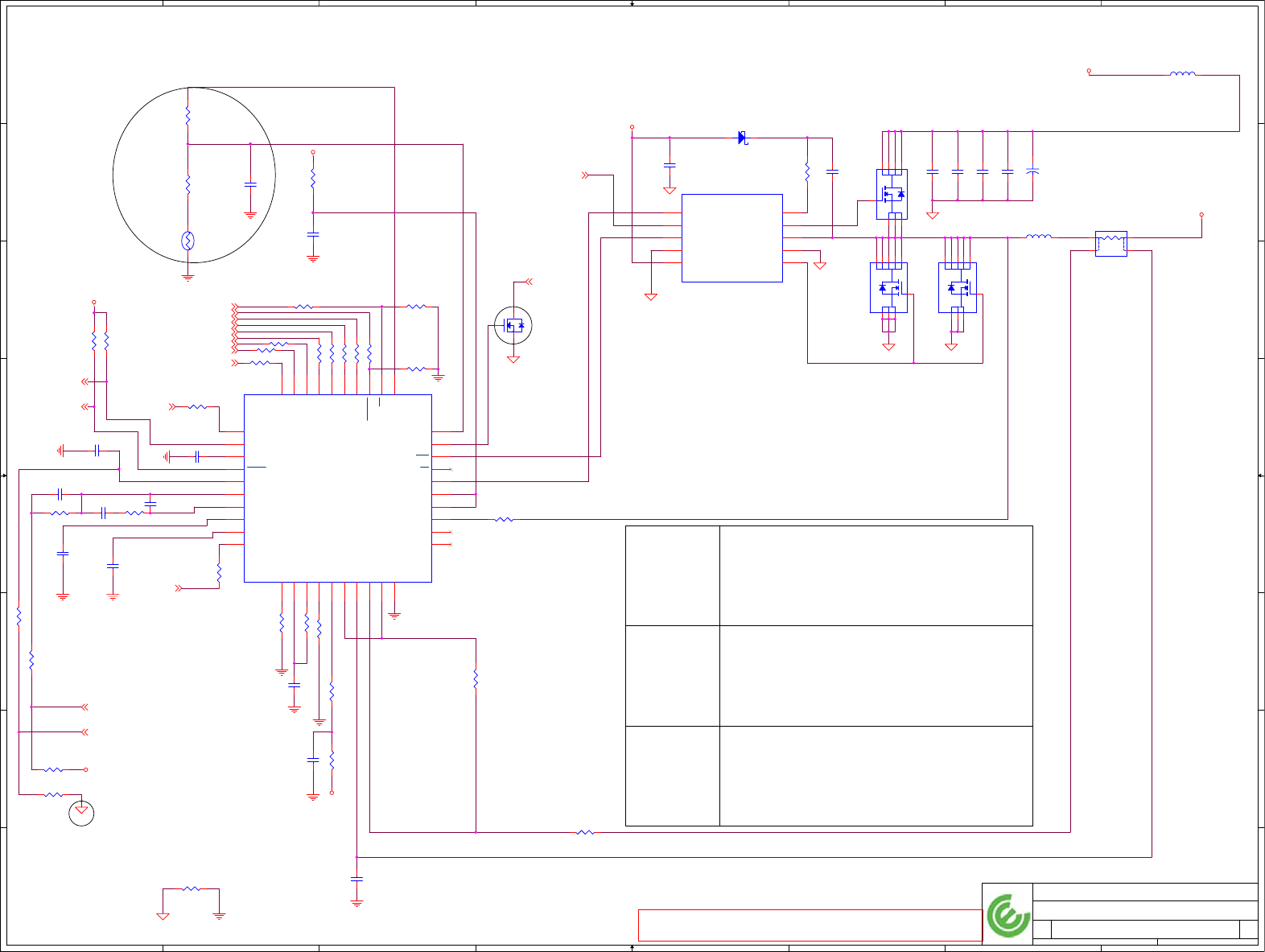This screenshot has height=952, width=1265.
Task: Select the capacitor inside the large circle
Action: pyautogui.click(x=250, y=184)
